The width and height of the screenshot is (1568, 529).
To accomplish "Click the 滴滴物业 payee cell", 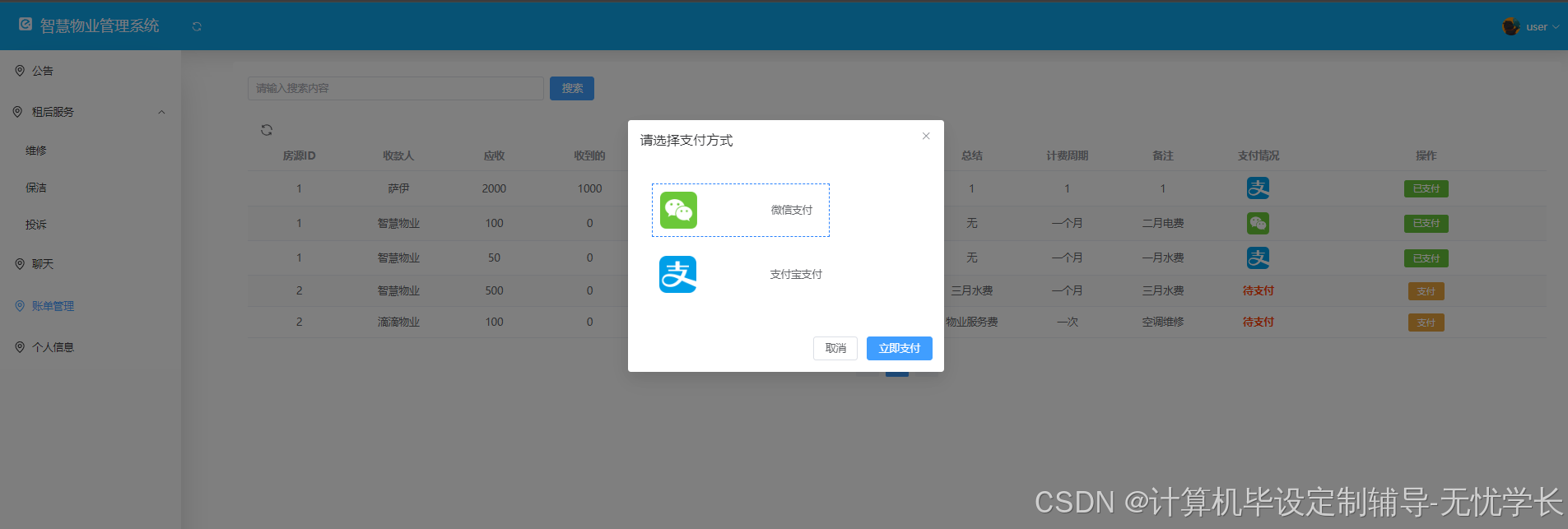I will (398, 322).
